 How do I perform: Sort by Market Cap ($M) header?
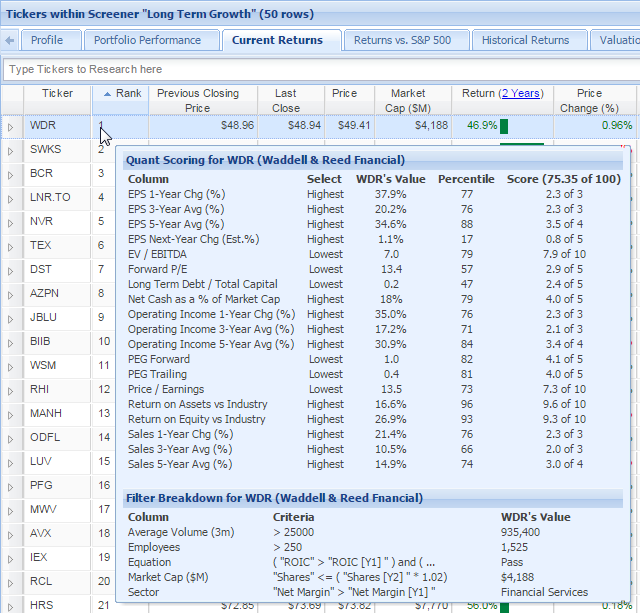[x=413, y=100]
